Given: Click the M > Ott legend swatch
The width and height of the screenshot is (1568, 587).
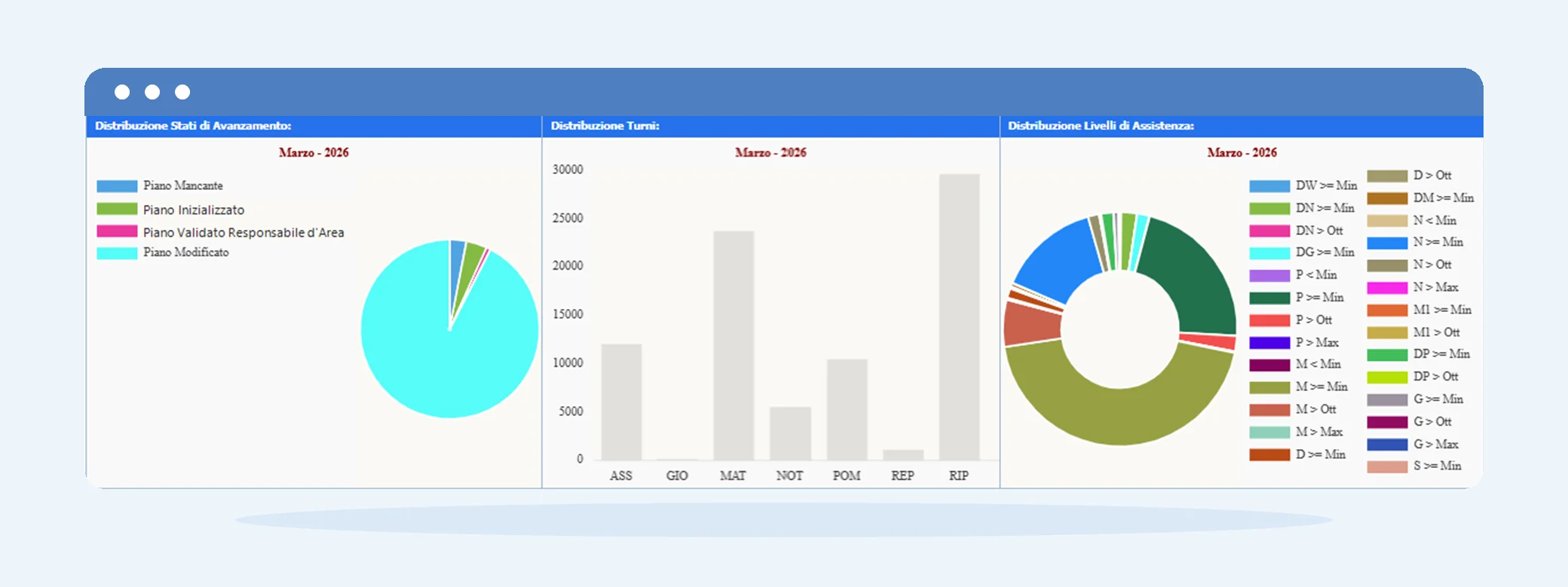Looking at the screenshot, I should click(x=1269, y=410).
